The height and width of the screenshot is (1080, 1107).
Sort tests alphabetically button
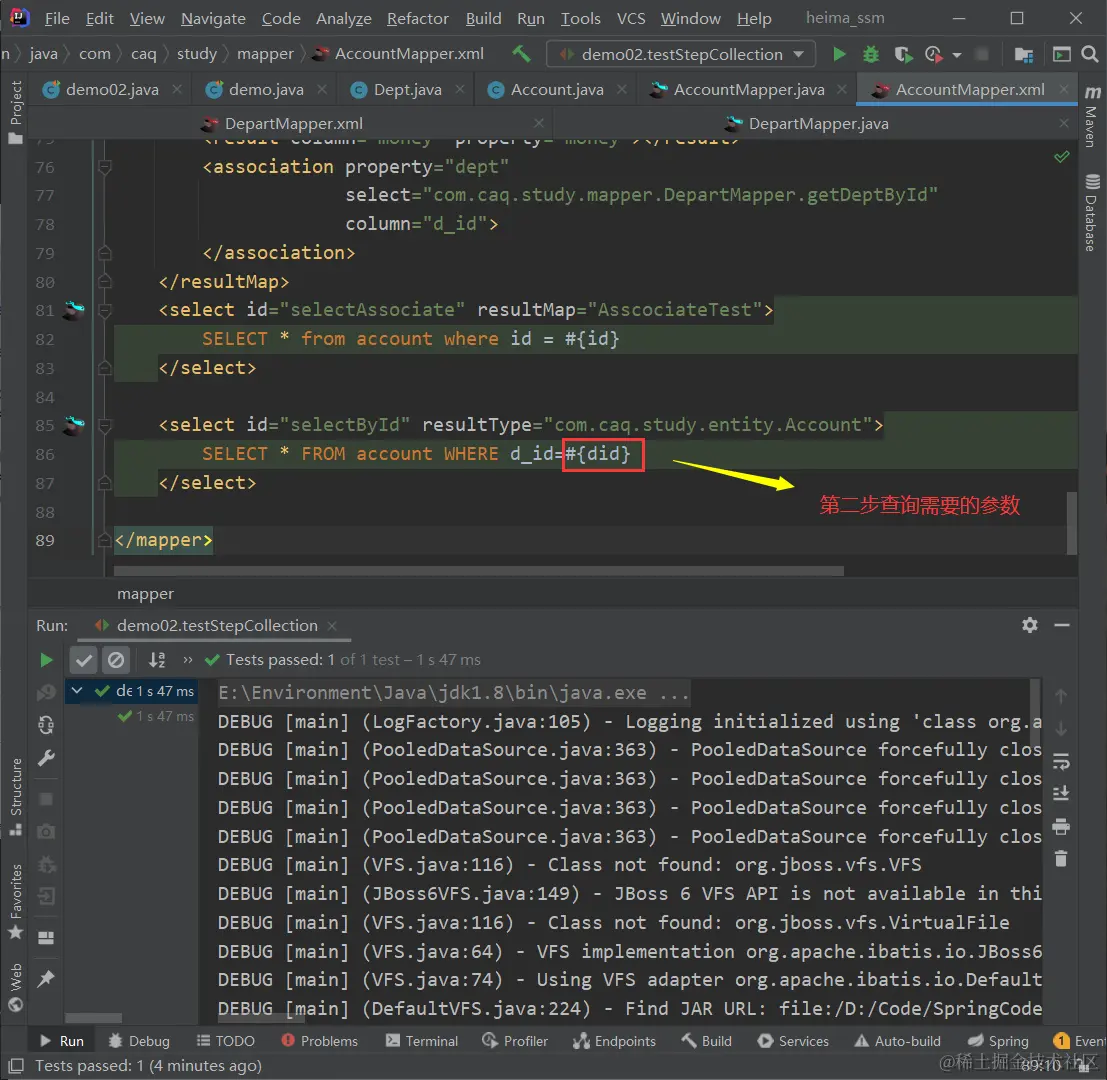click(157, 660)
